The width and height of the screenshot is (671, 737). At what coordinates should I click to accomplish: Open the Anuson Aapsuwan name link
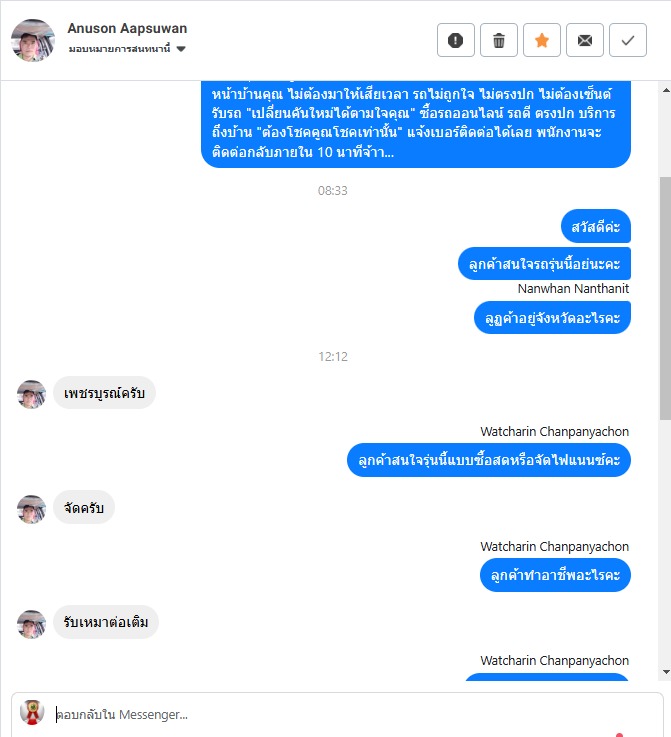pyautogui.click(x=127, y=28)
